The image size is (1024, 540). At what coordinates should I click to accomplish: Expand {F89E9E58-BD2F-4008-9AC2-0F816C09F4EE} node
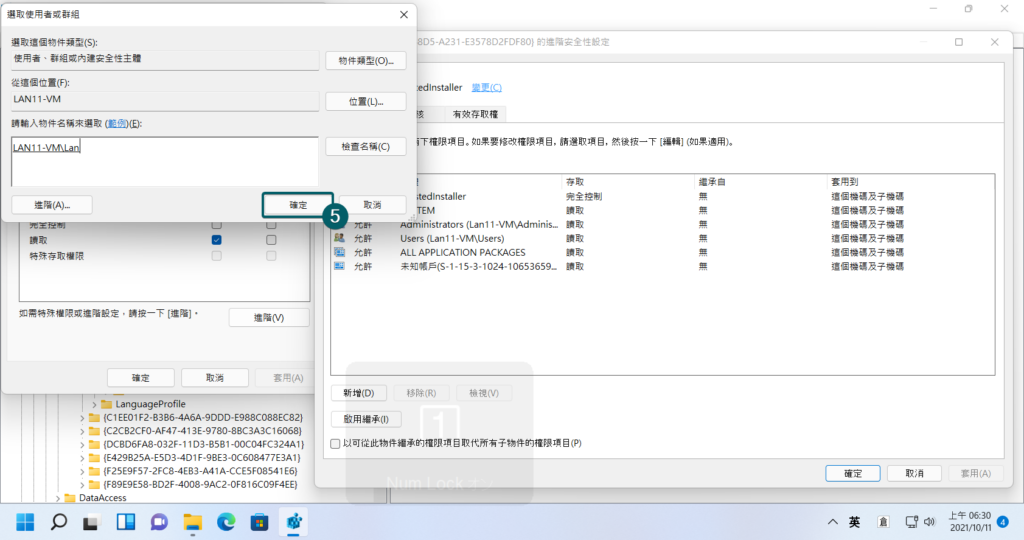pyautogui.click(x=82, y=484)
